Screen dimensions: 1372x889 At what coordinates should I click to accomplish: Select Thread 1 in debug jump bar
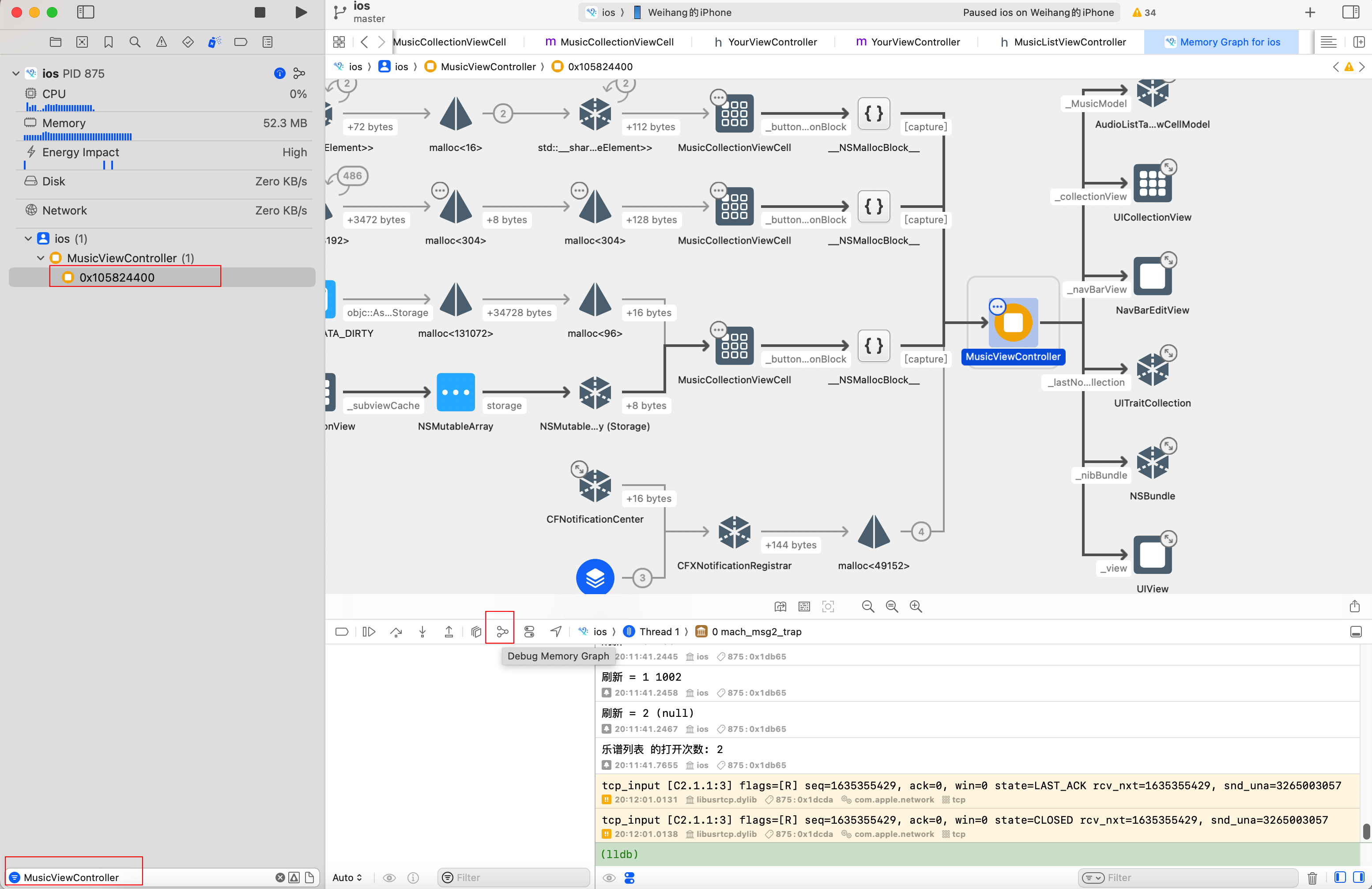[x=652, y=632]
